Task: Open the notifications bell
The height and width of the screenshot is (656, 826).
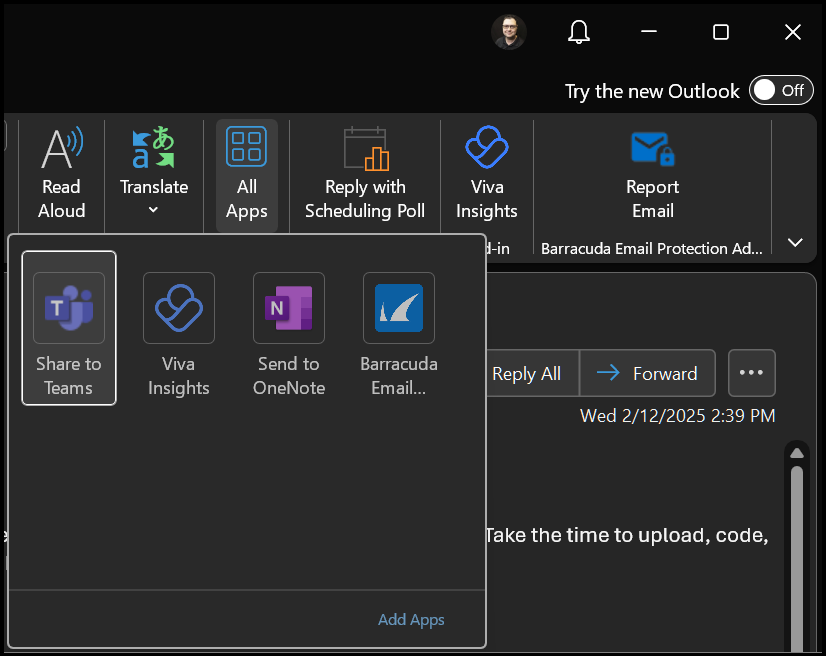Action: pyautogui.click(x=578, y=32)
